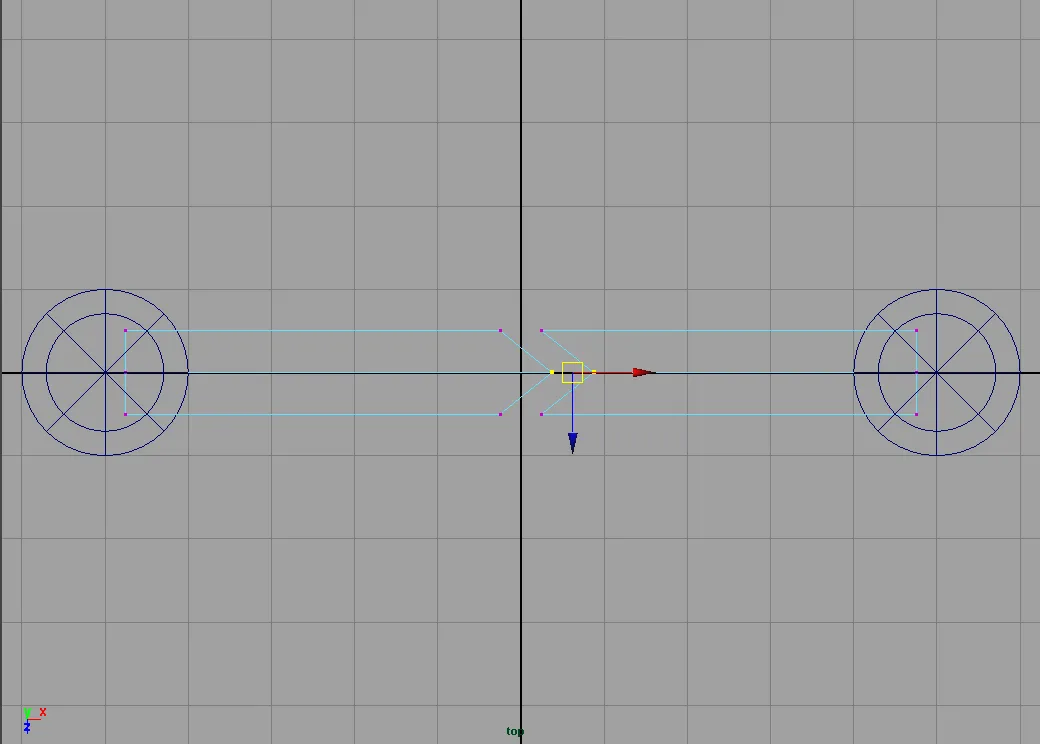Select the left yellow selected CV point
1040x744 pixels.
click(552, 372)
